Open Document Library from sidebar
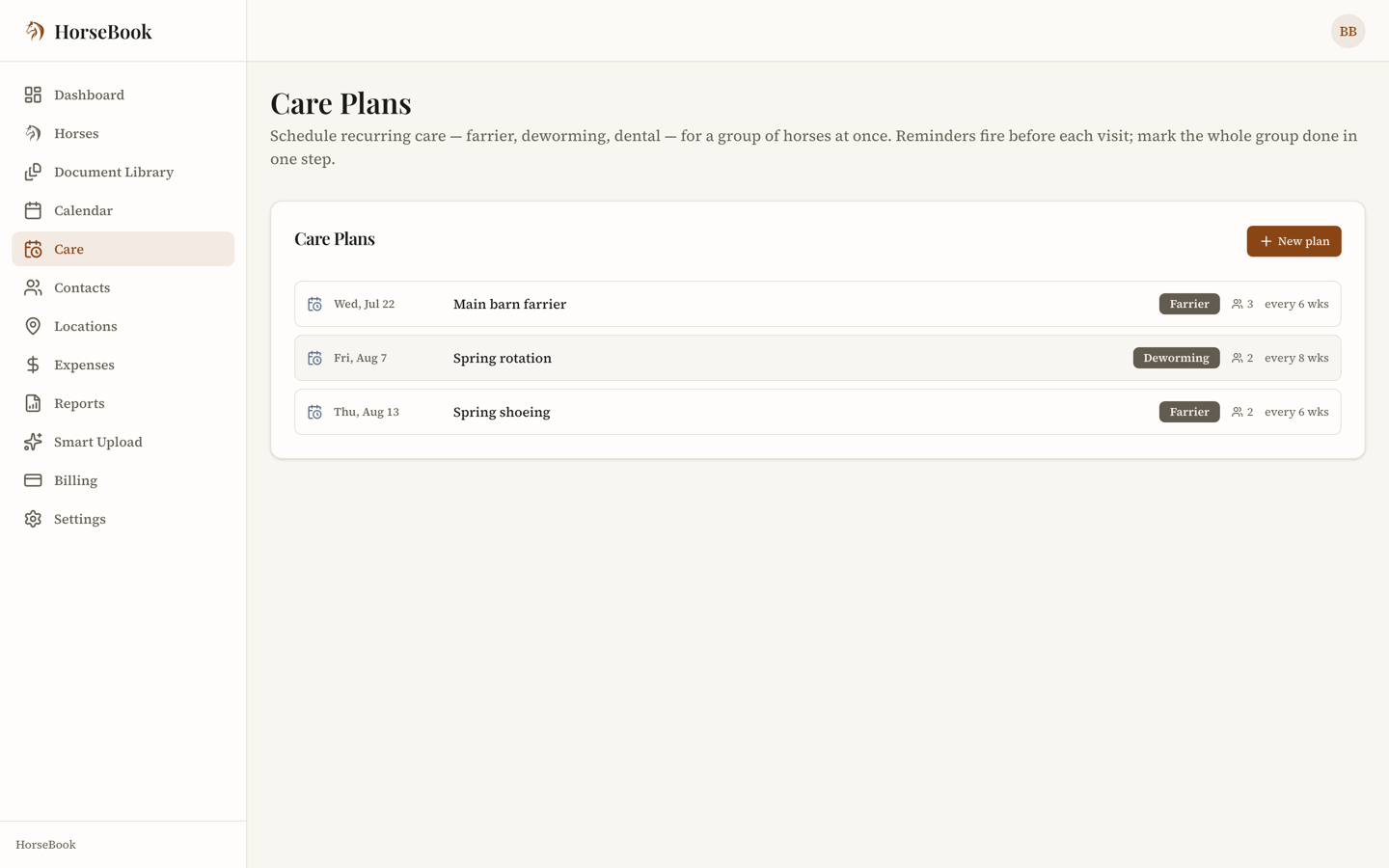1389x868 pixels. (123, 172)
